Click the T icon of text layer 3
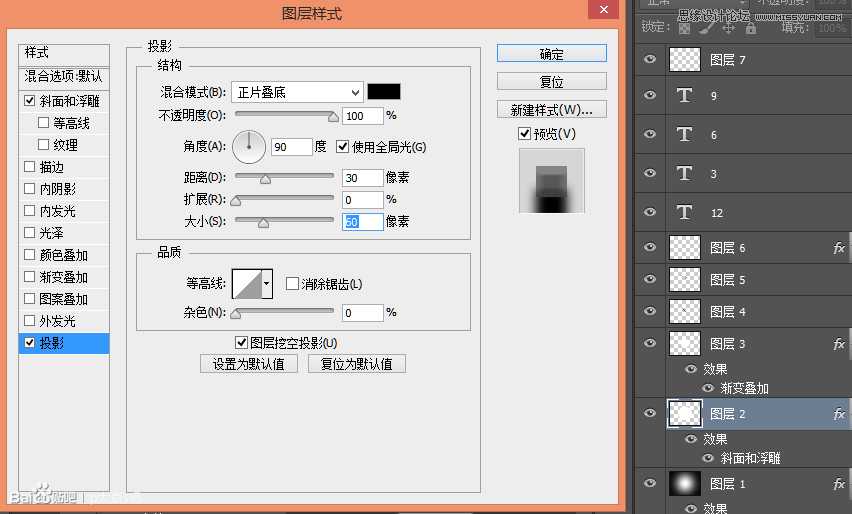The image size is (852, 514). coord(684,174)
